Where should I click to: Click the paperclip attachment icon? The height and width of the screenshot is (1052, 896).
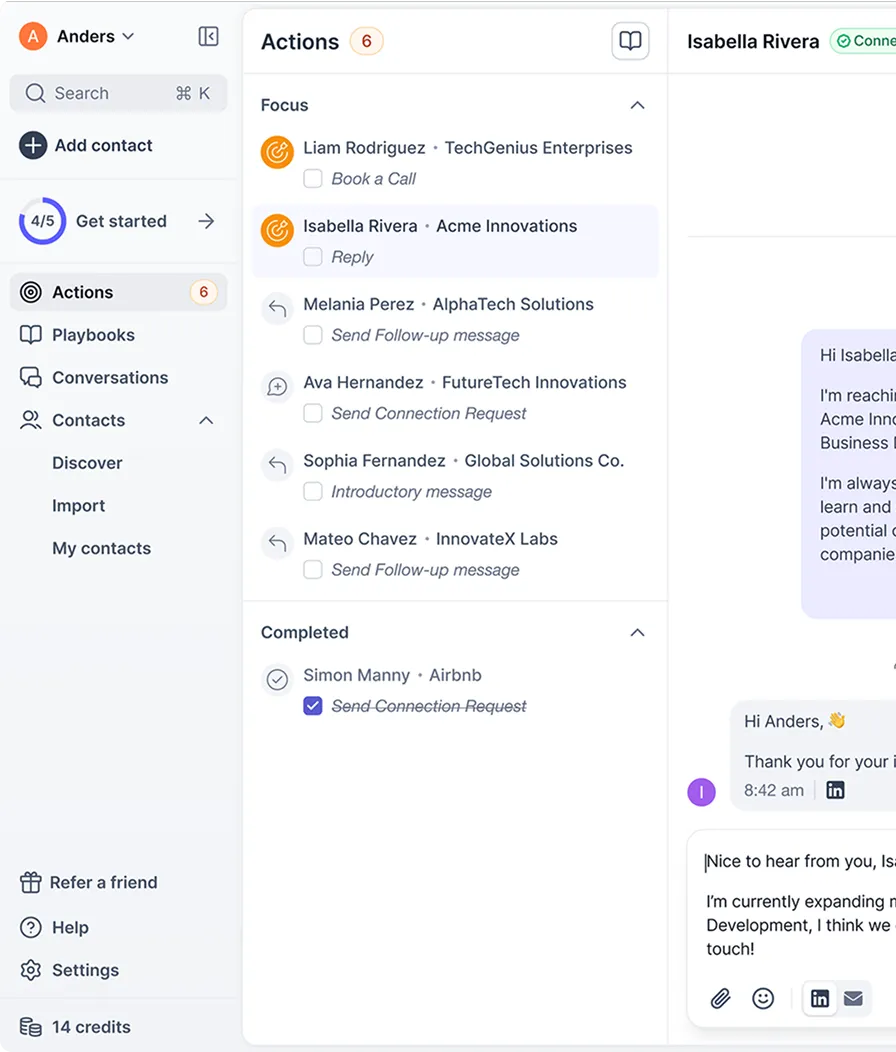(x=720, y=998)
